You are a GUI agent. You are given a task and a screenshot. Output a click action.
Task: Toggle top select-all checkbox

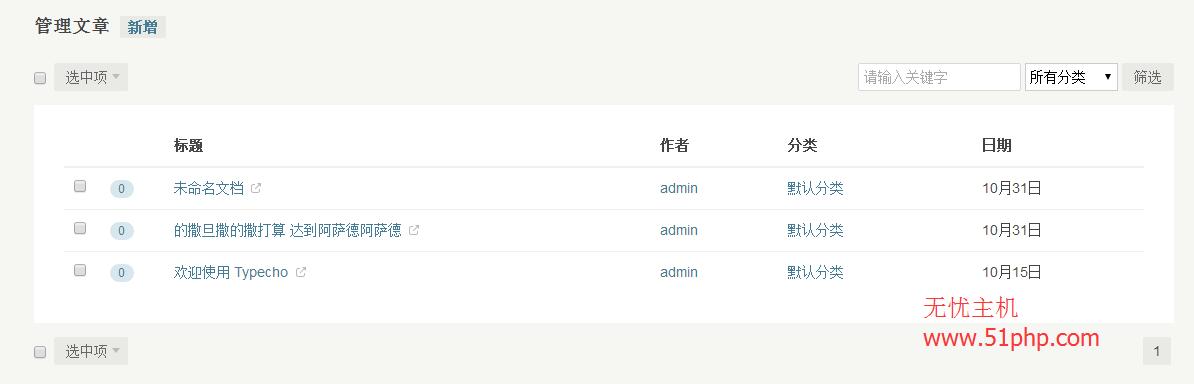pyautogui.click(x=40, y=78)
